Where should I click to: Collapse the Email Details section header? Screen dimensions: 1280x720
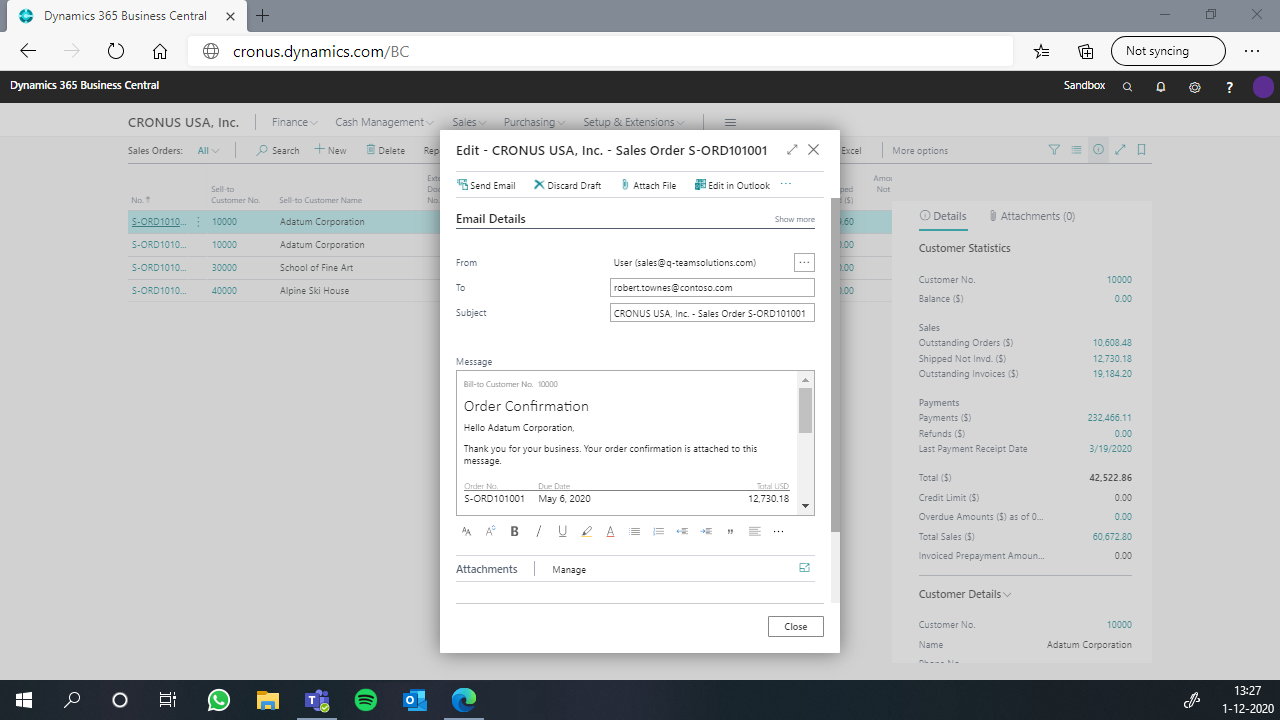point(491,219)
